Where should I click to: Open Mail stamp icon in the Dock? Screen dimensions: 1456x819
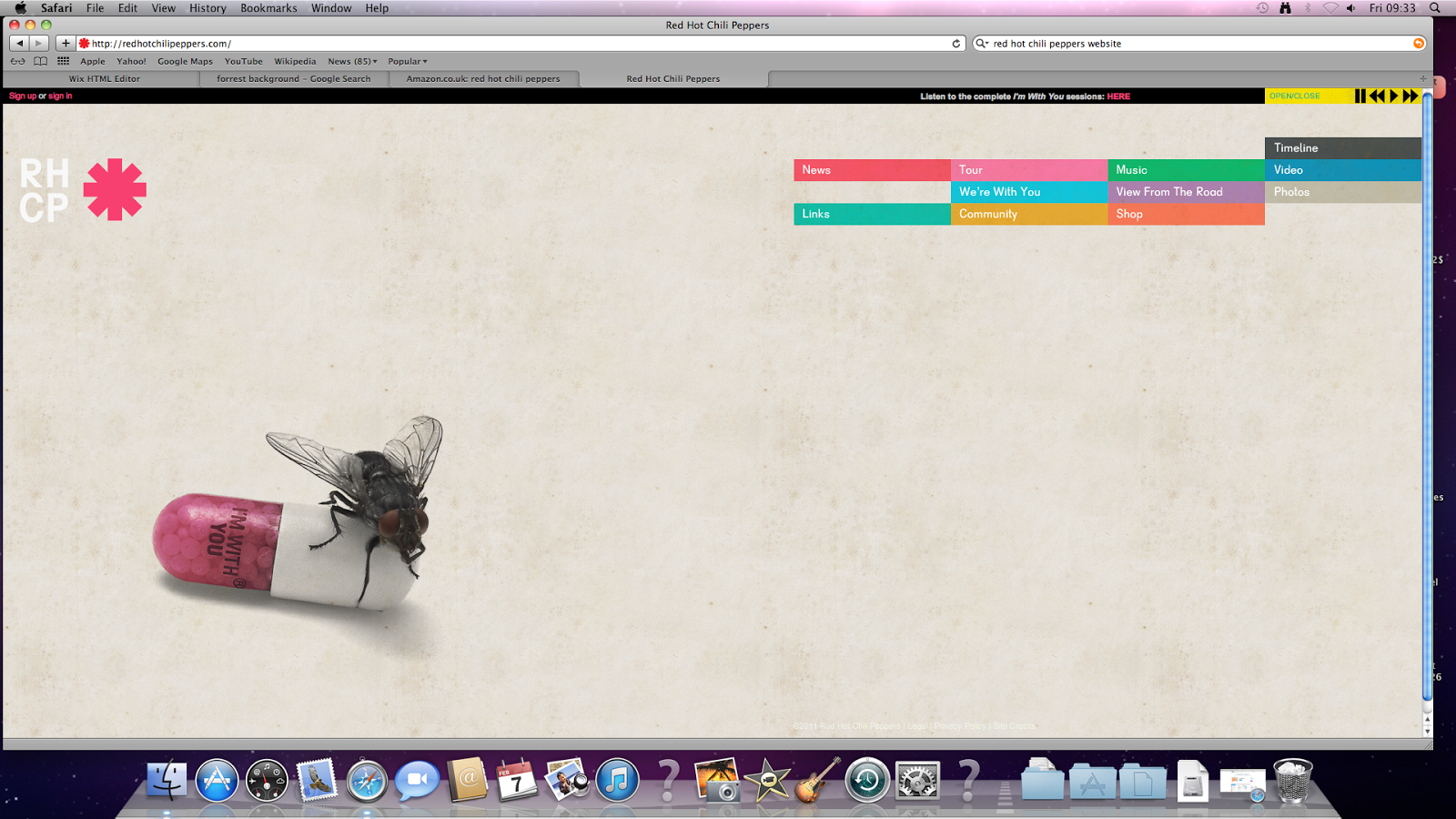click(x=317, y=780)
